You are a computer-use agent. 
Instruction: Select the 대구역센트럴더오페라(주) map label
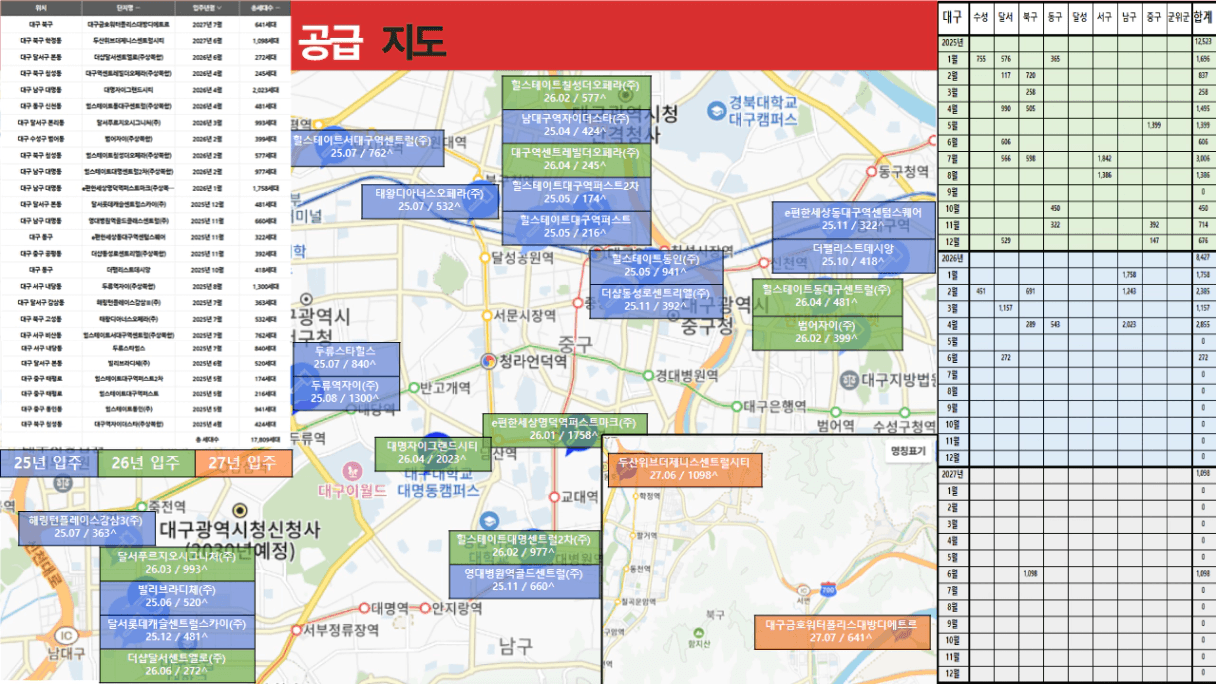[577, 161]
